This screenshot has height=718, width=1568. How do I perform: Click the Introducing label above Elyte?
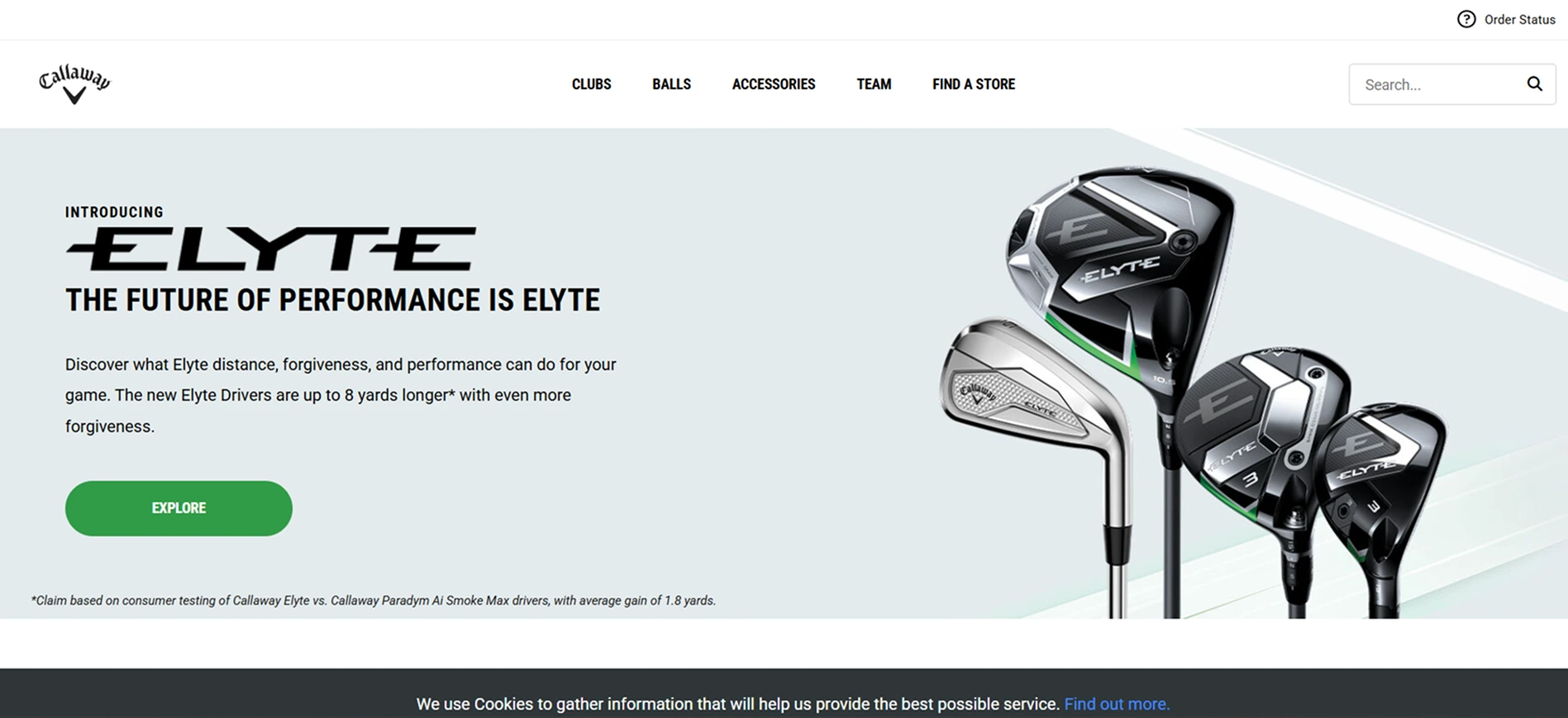pyautogui.click(x=114, y=212)
